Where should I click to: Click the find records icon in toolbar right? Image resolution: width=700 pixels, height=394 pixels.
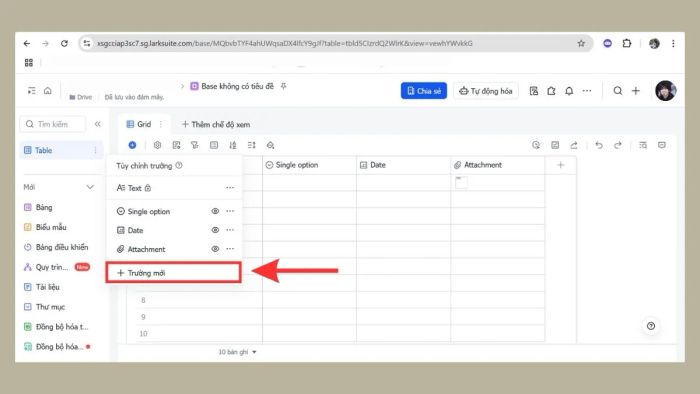pos(643,145)
